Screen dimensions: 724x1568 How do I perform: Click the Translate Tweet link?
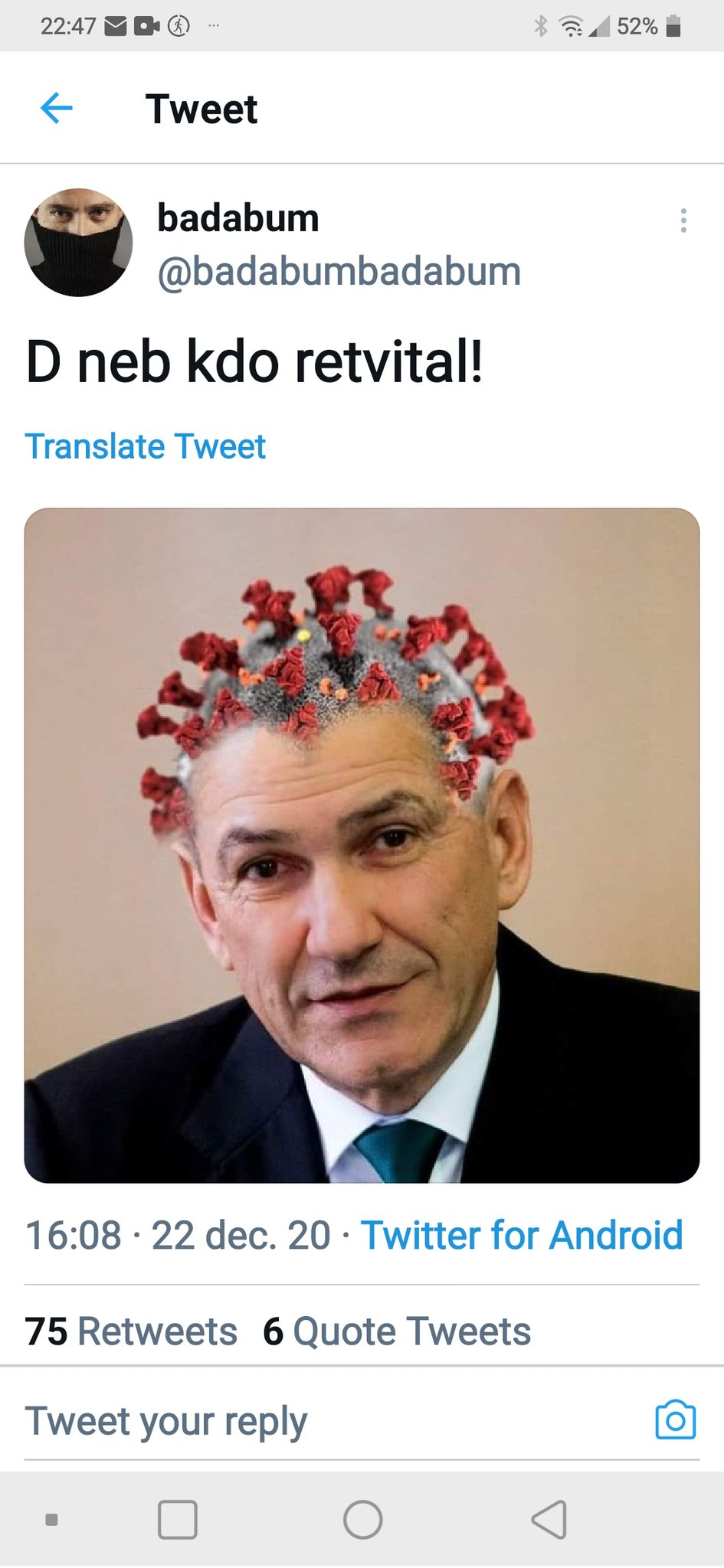click(145, 446)
